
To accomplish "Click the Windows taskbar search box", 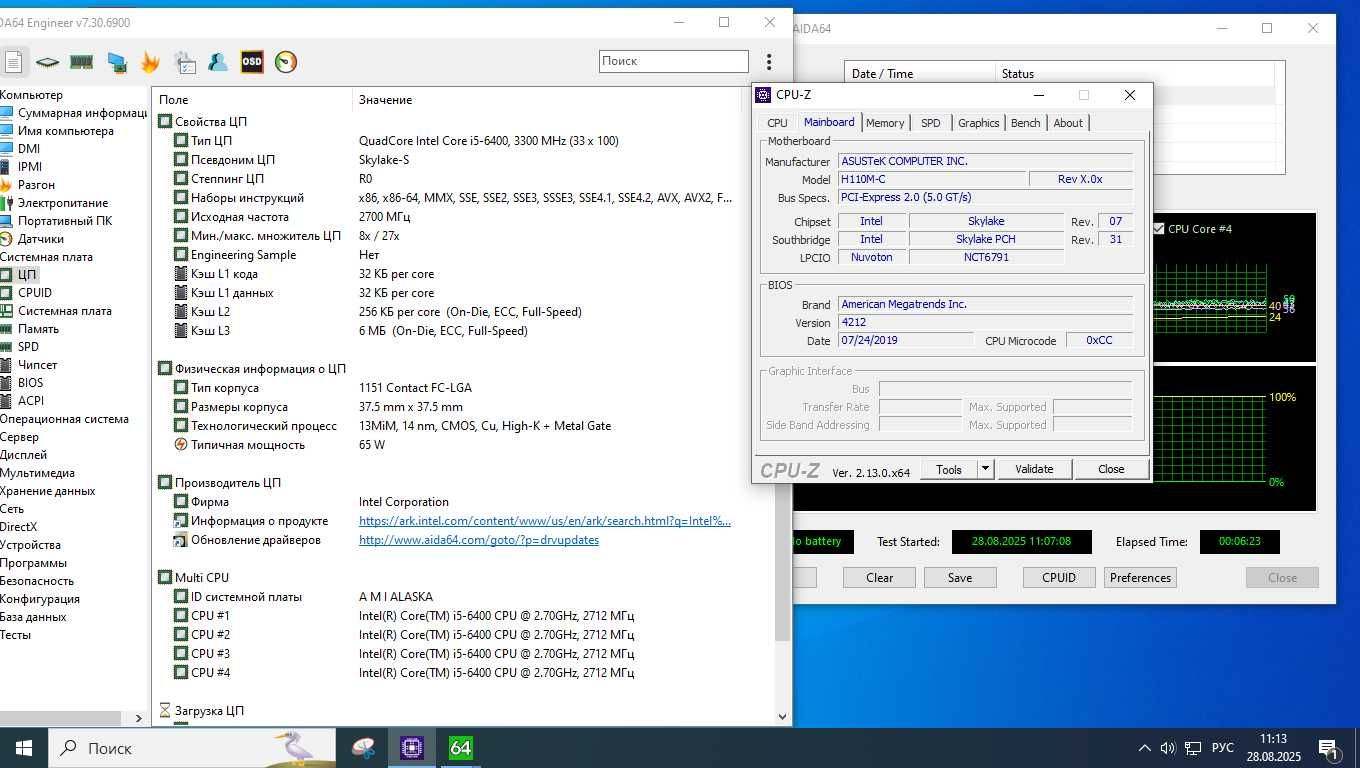I will pos(191,747).
